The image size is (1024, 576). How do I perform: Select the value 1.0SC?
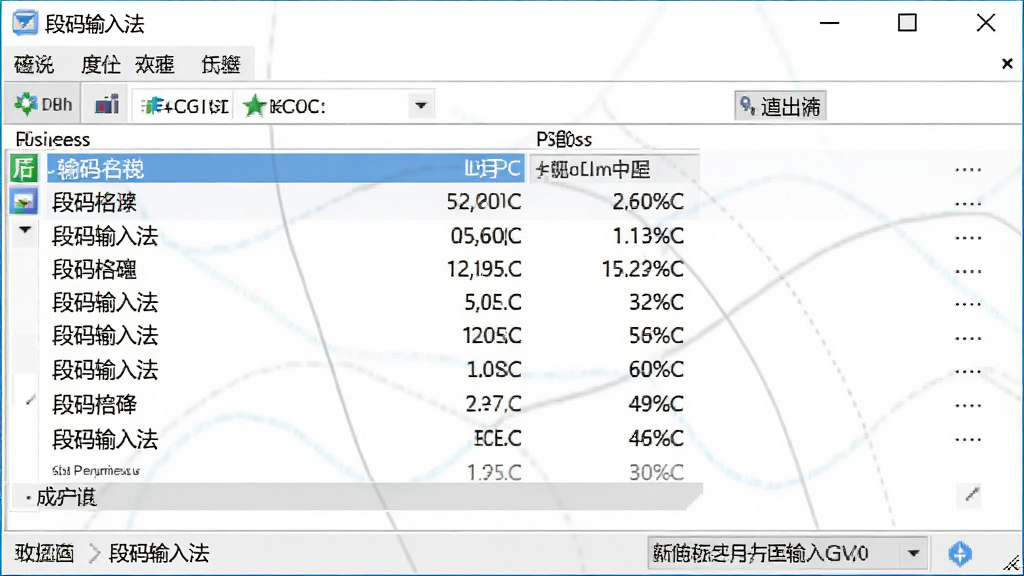494,370
